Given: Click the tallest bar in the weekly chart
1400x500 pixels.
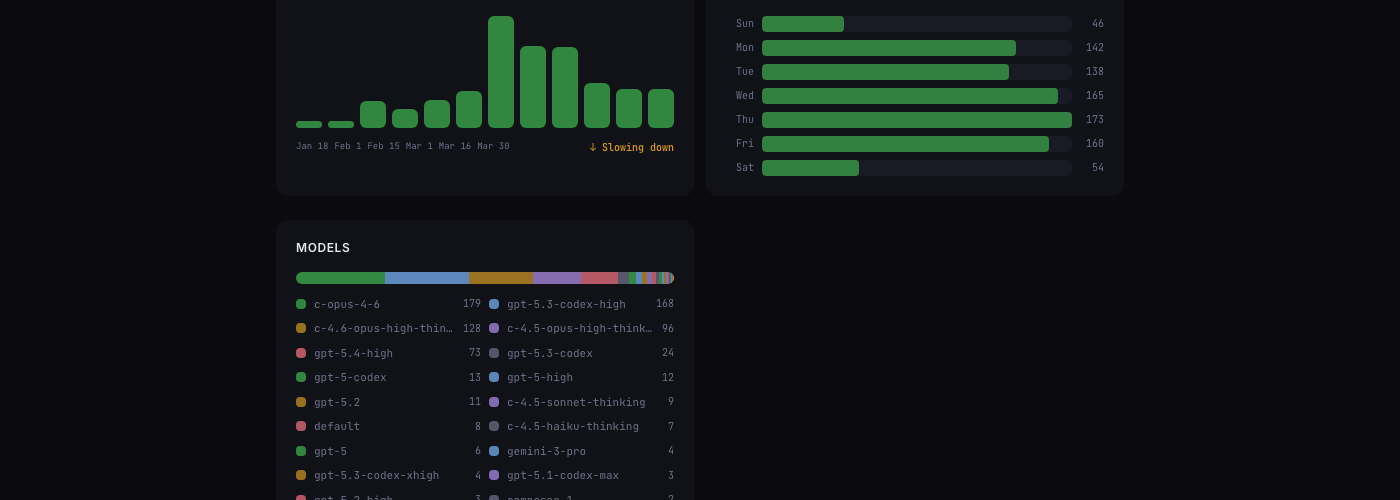Looking at the screenshot, I should (x=501, y=72).
